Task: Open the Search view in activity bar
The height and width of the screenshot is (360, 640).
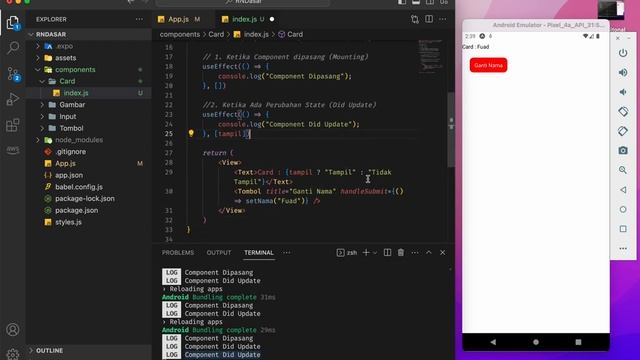Action: [x=13, y=48]
